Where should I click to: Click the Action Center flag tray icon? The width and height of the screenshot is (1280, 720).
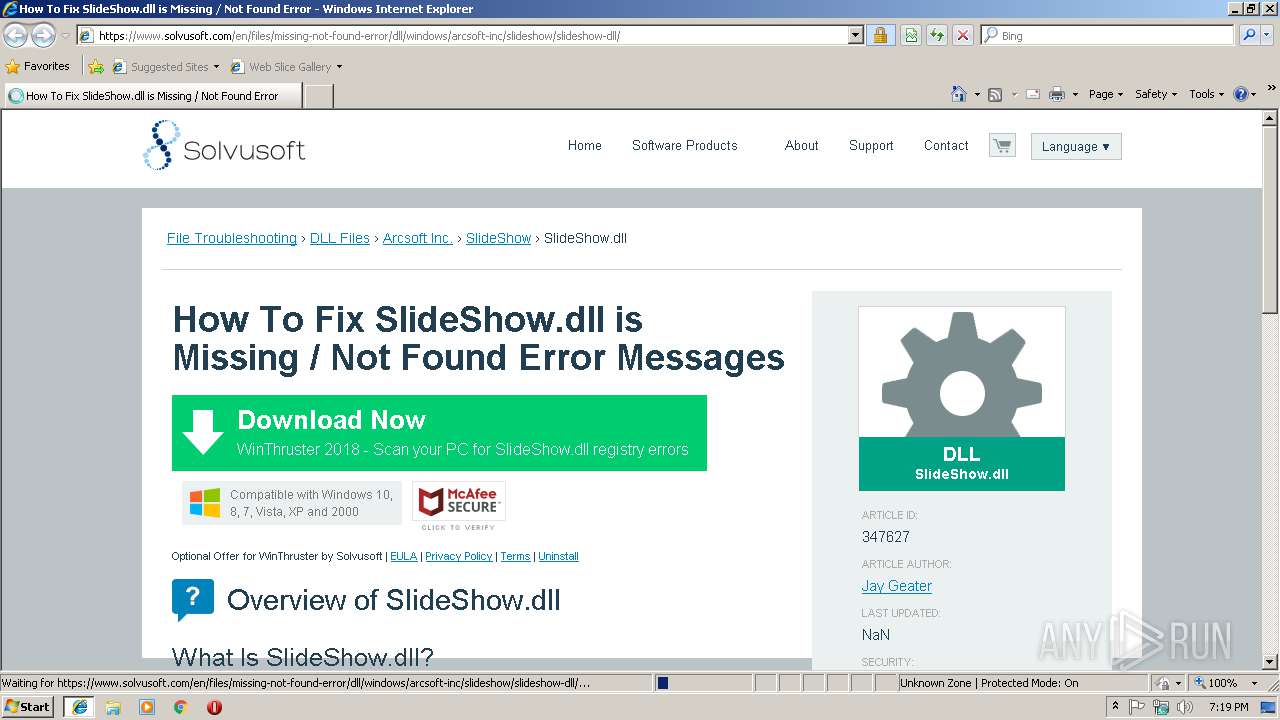tap(1137, 707)
